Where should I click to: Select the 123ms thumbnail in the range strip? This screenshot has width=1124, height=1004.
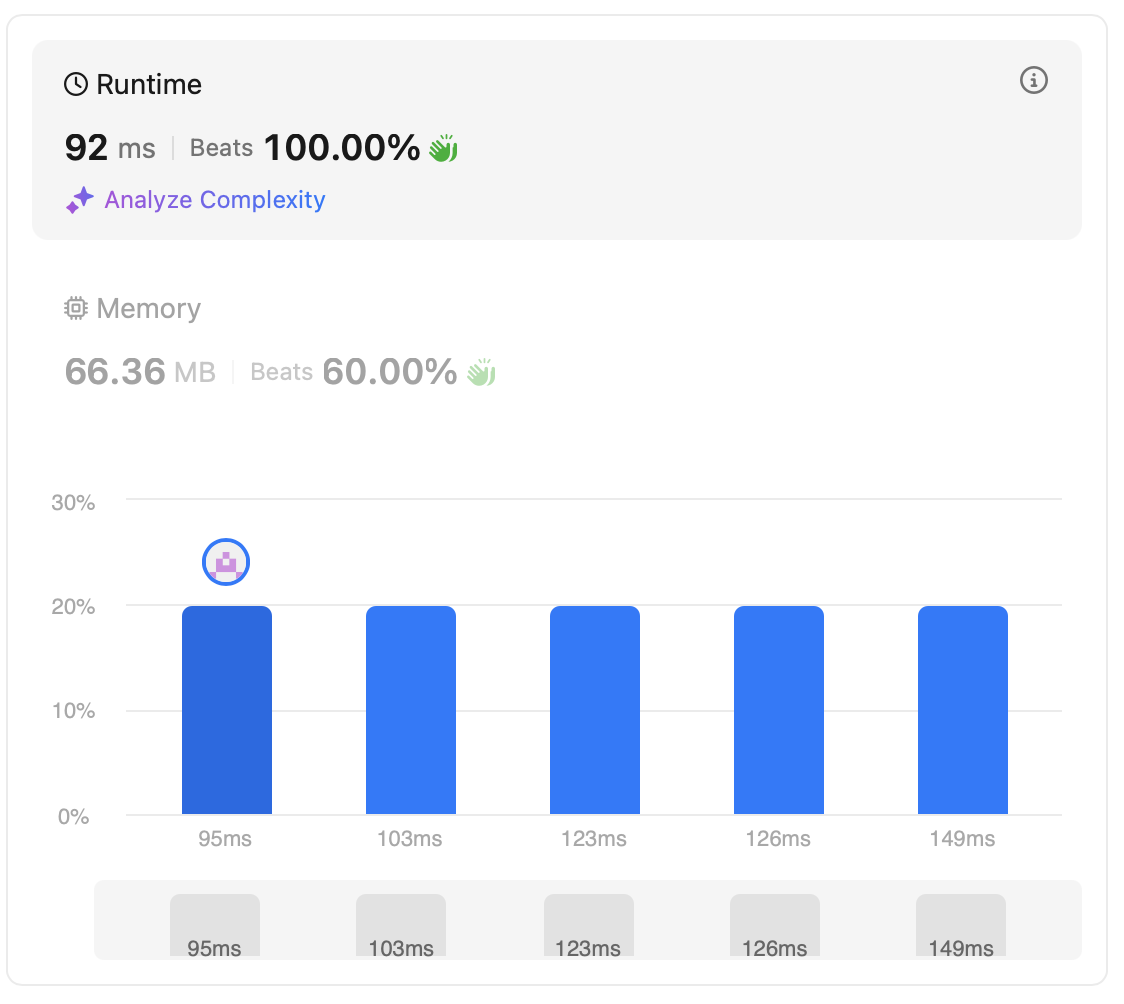point(588,925)
